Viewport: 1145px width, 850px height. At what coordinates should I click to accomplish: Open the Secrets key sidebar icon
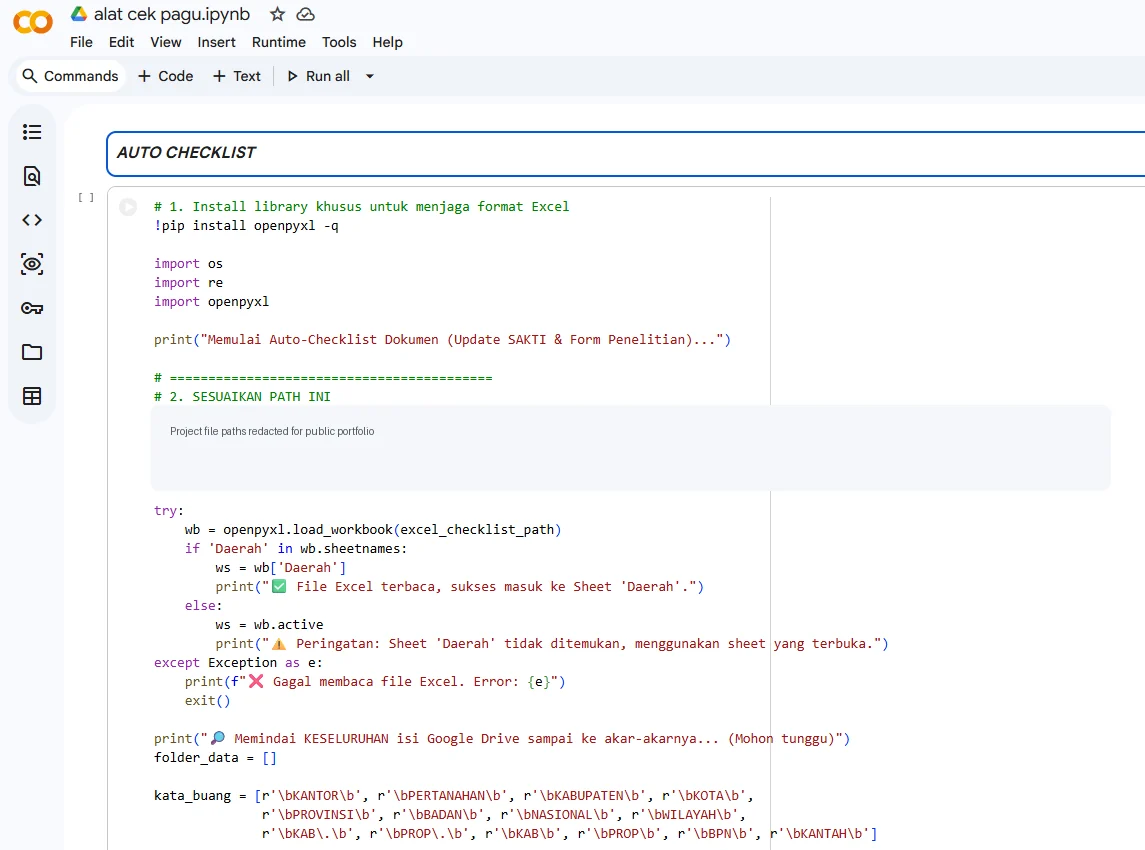click(x=32, y=308)
